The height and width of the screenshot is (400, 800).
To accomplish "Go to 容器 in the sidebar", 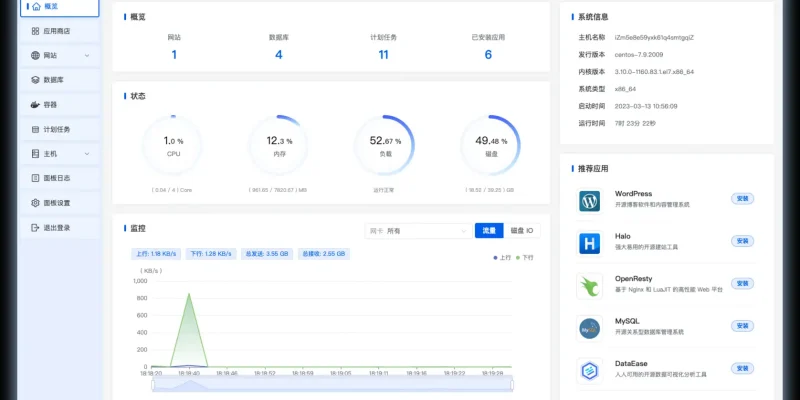I will [60, 105].
